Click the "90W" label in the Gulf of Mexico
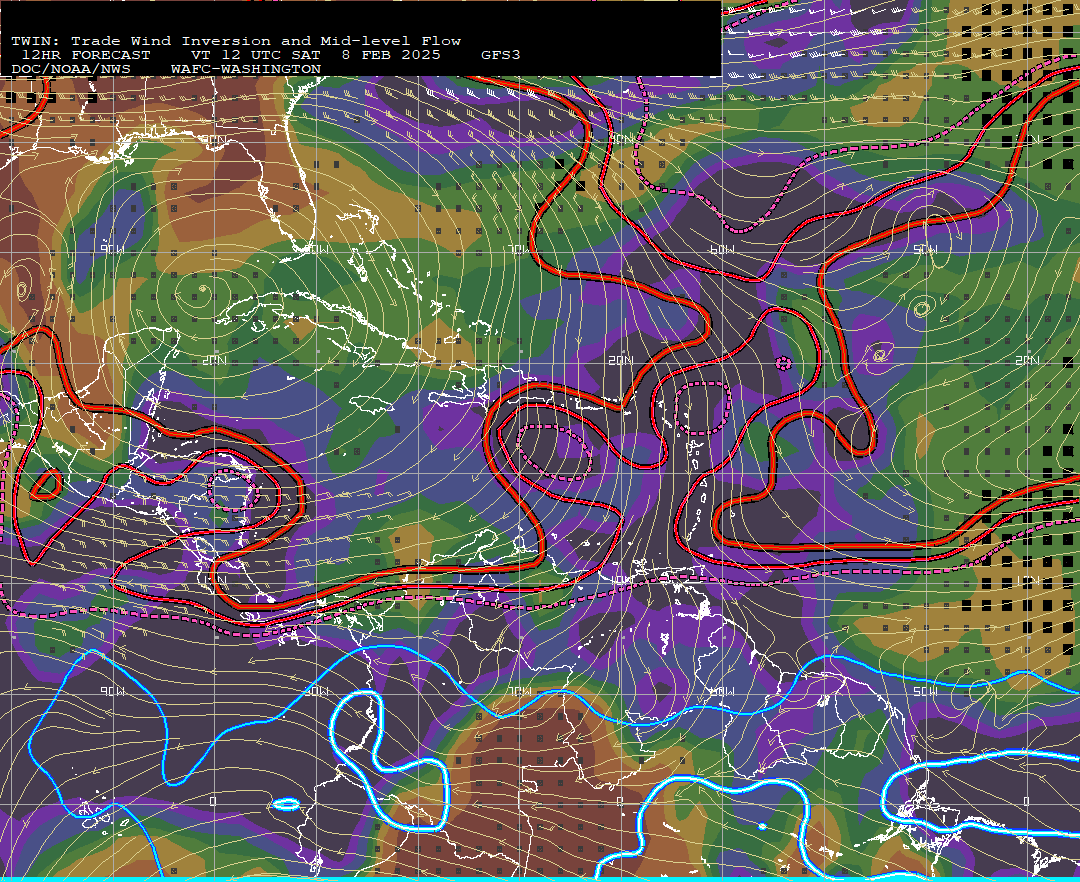1080x882 pixels. [x=112, y=249]
